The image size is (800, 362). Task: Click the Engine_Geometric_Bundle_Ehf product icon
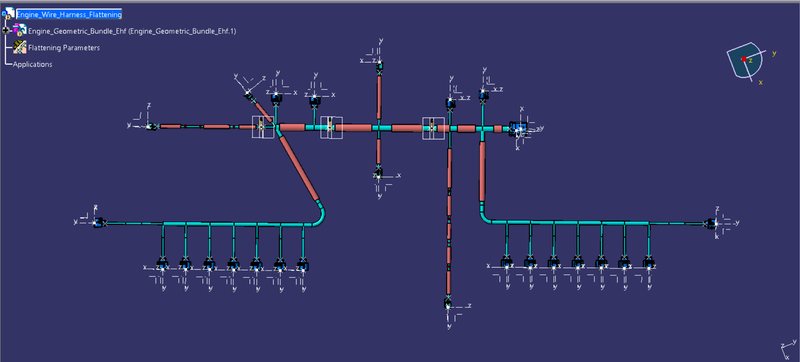(x=20, y=30)
